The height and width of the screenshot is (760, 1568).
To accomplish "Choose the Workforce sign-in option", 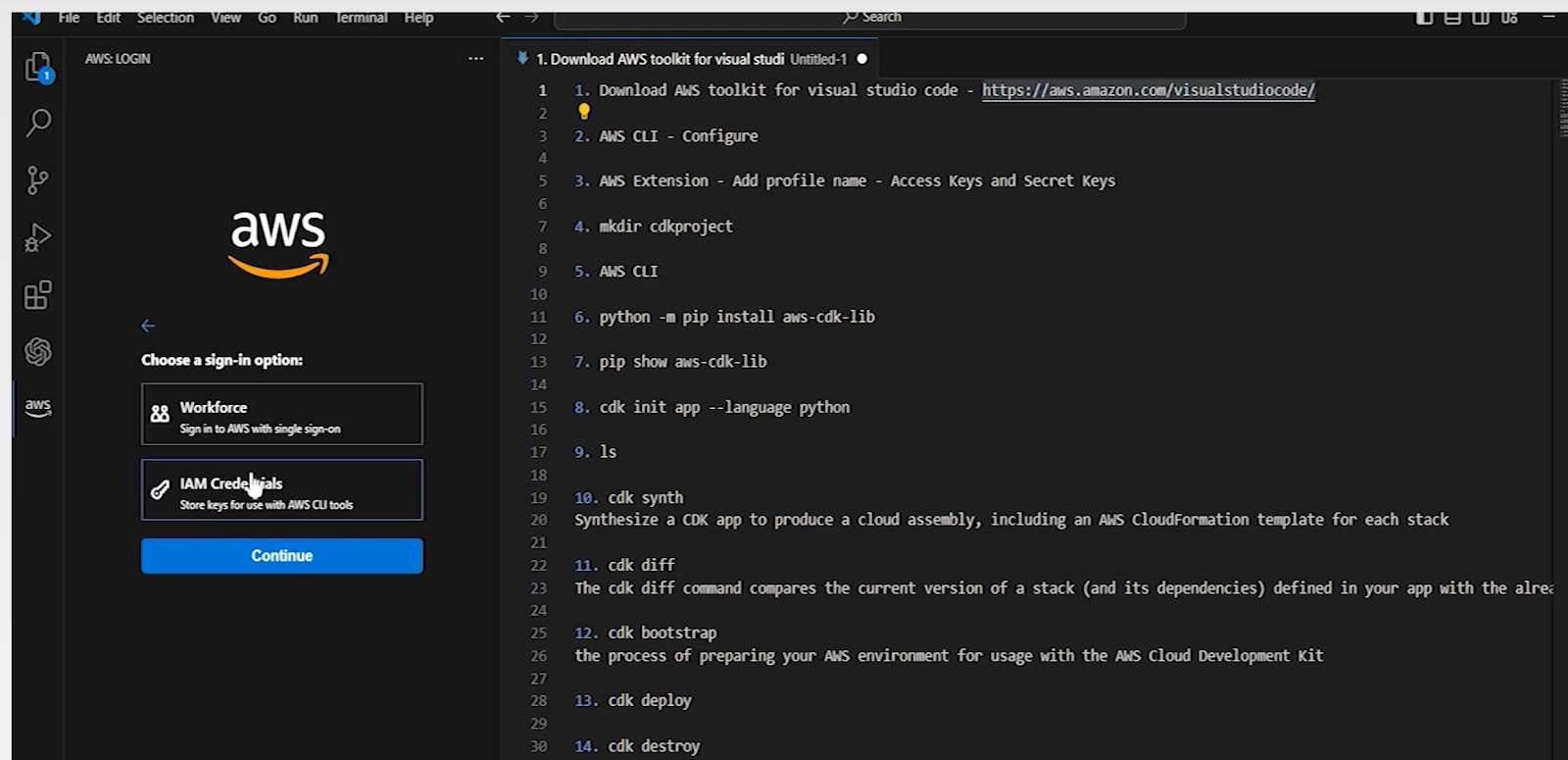I will pos(282,415).
